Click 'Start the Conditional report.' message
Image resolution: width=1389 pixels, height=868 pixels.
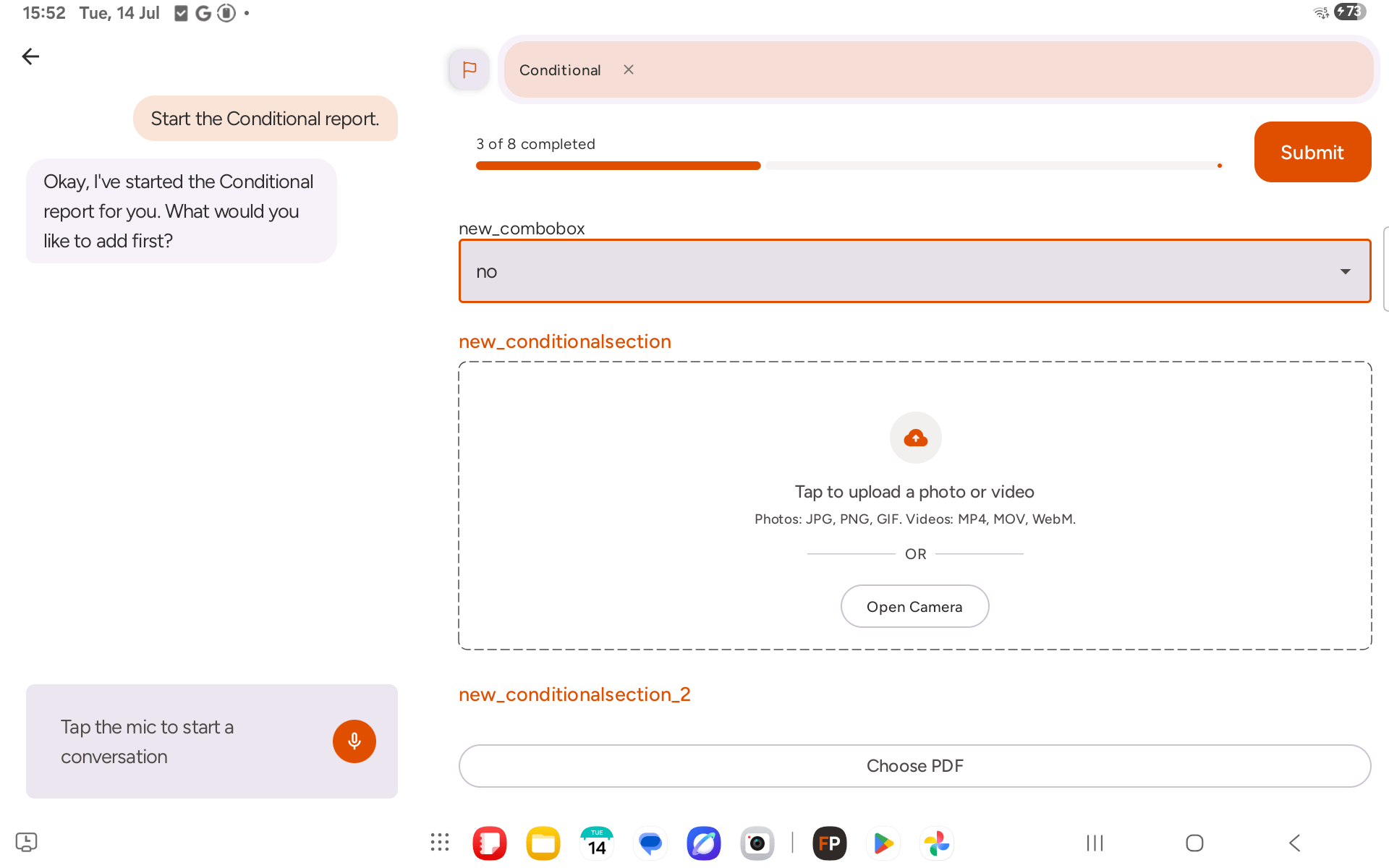(266, 119)
